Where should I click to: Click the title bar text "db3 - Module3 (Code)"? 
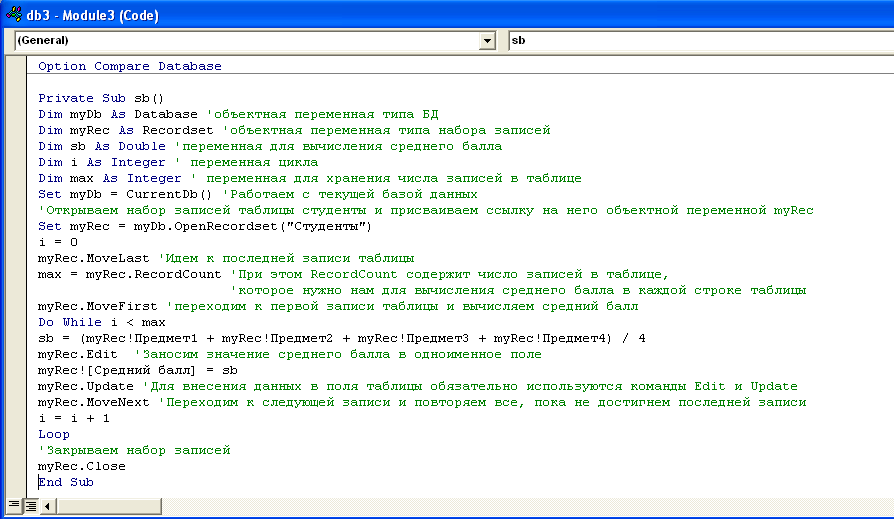93,15
